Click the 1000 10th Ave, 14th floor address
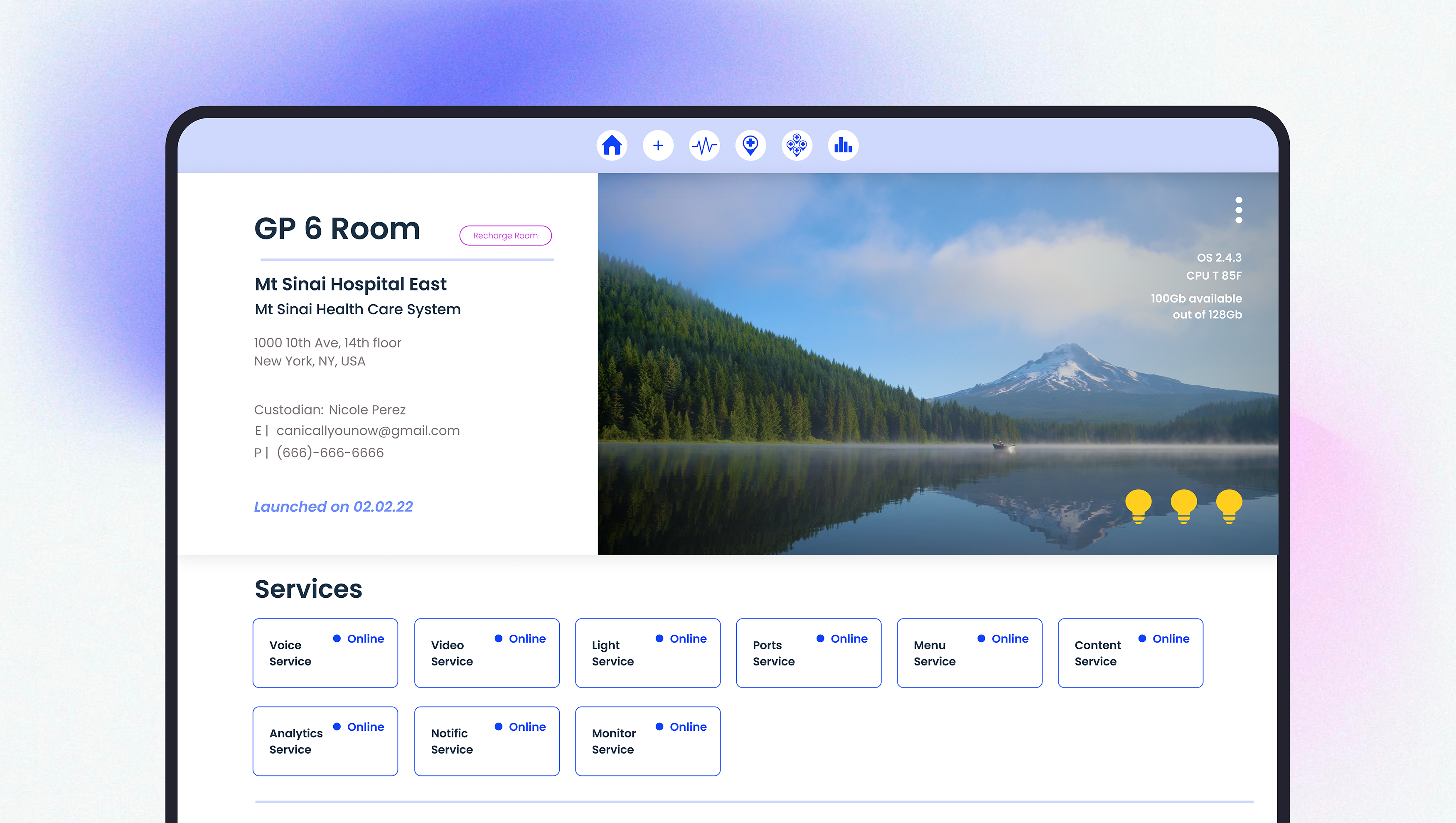 tap(327, 343)
